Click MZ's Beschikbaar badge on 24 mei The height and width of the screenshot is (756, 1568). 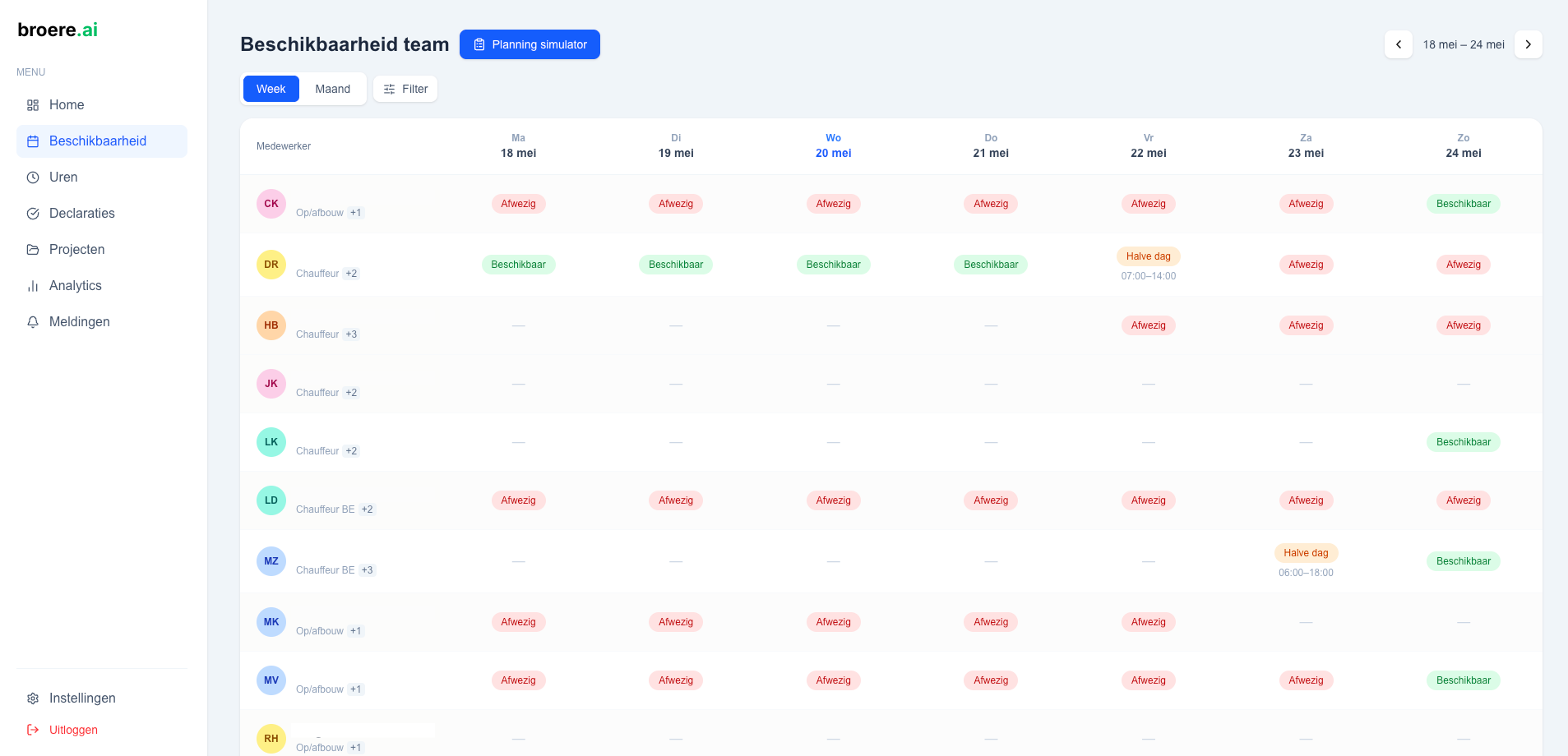[x=1464, y=561]
